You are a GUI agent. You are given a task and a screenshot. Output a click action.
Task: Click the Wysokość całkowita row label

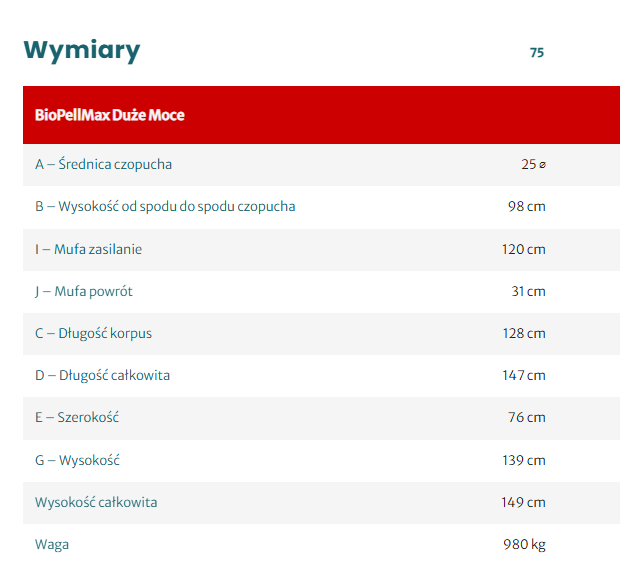(96, 503)
